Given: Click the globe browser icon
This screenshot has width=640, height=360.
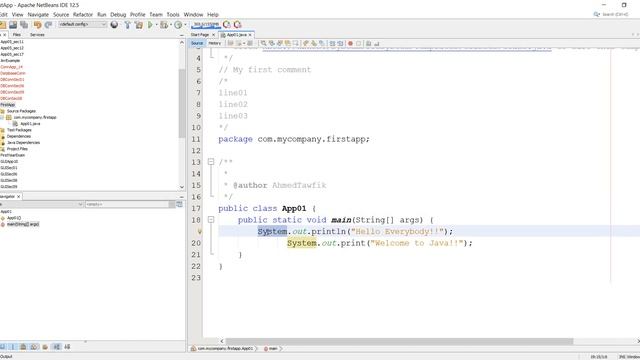Looking at the screenshot, I should tap(114, 25).
